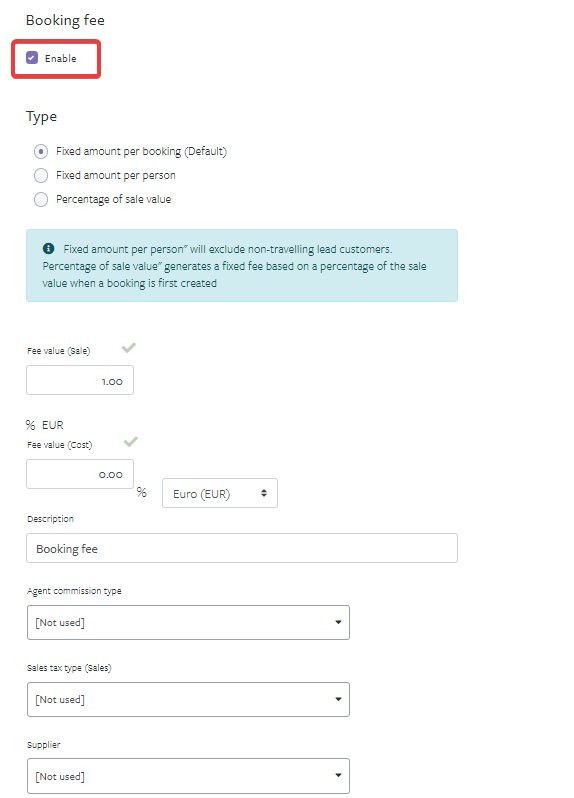
Task: Click the Fee value (Sale) input field
Action: [80, 380]
